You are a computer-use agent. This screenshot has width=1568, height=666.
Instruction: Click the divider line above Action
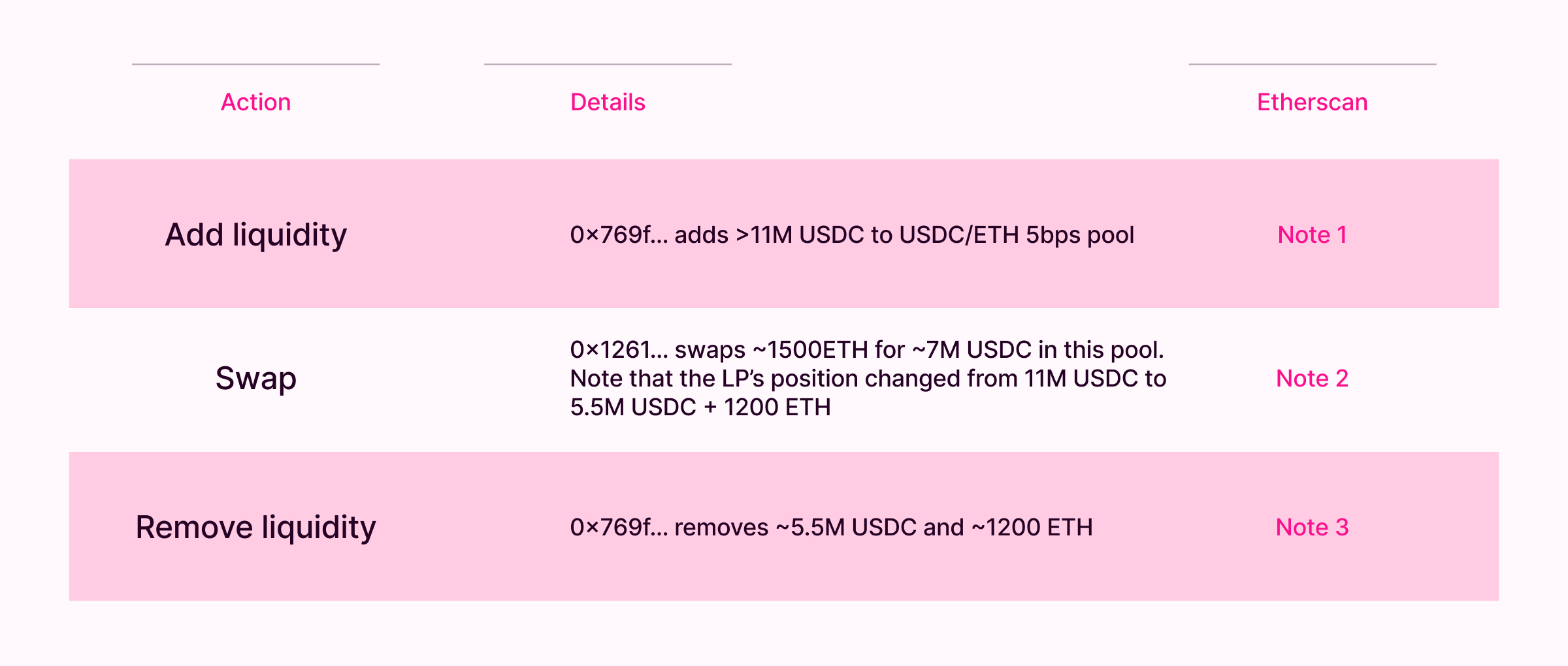(x=255, y=64)
